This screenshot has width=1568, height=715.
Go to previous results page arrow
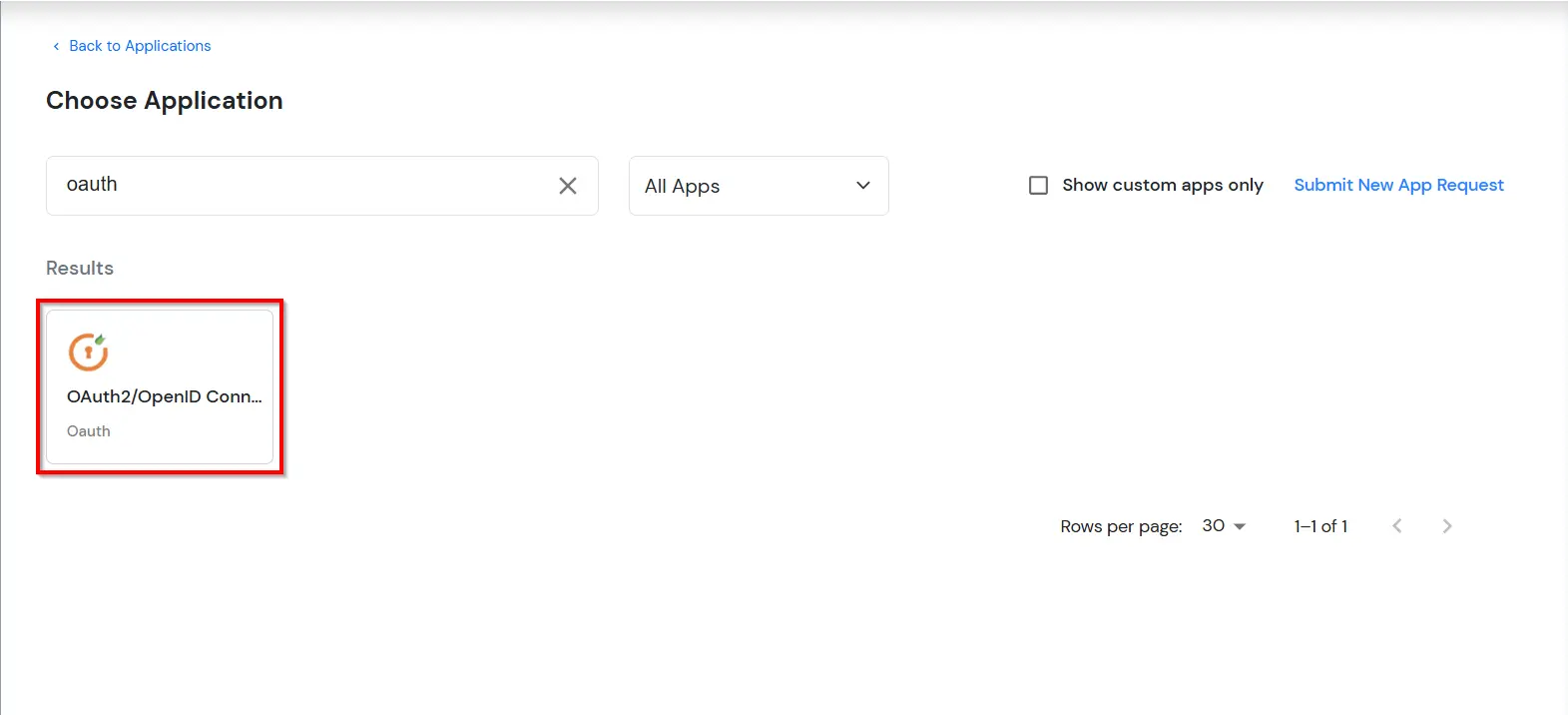point(1397,526)
